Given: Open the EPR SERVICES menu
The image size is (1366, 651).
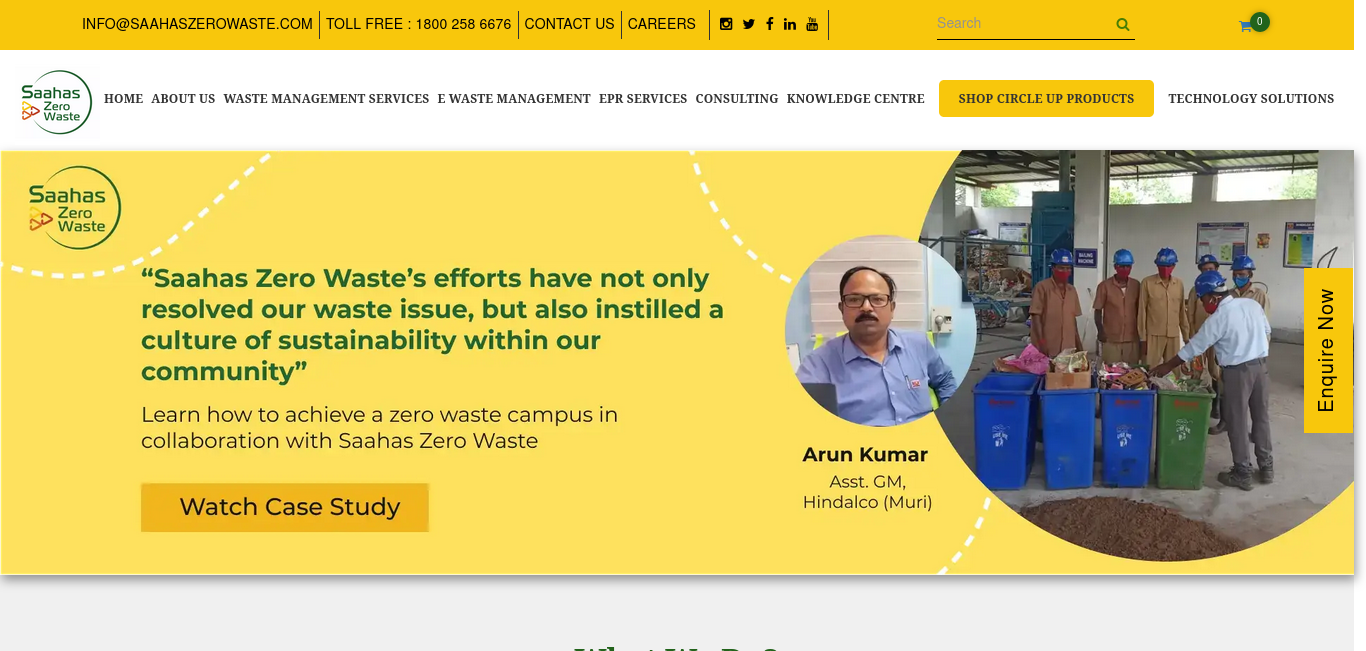Looking at the screenshot, I should pyautogui.click(x=643, y=99).
